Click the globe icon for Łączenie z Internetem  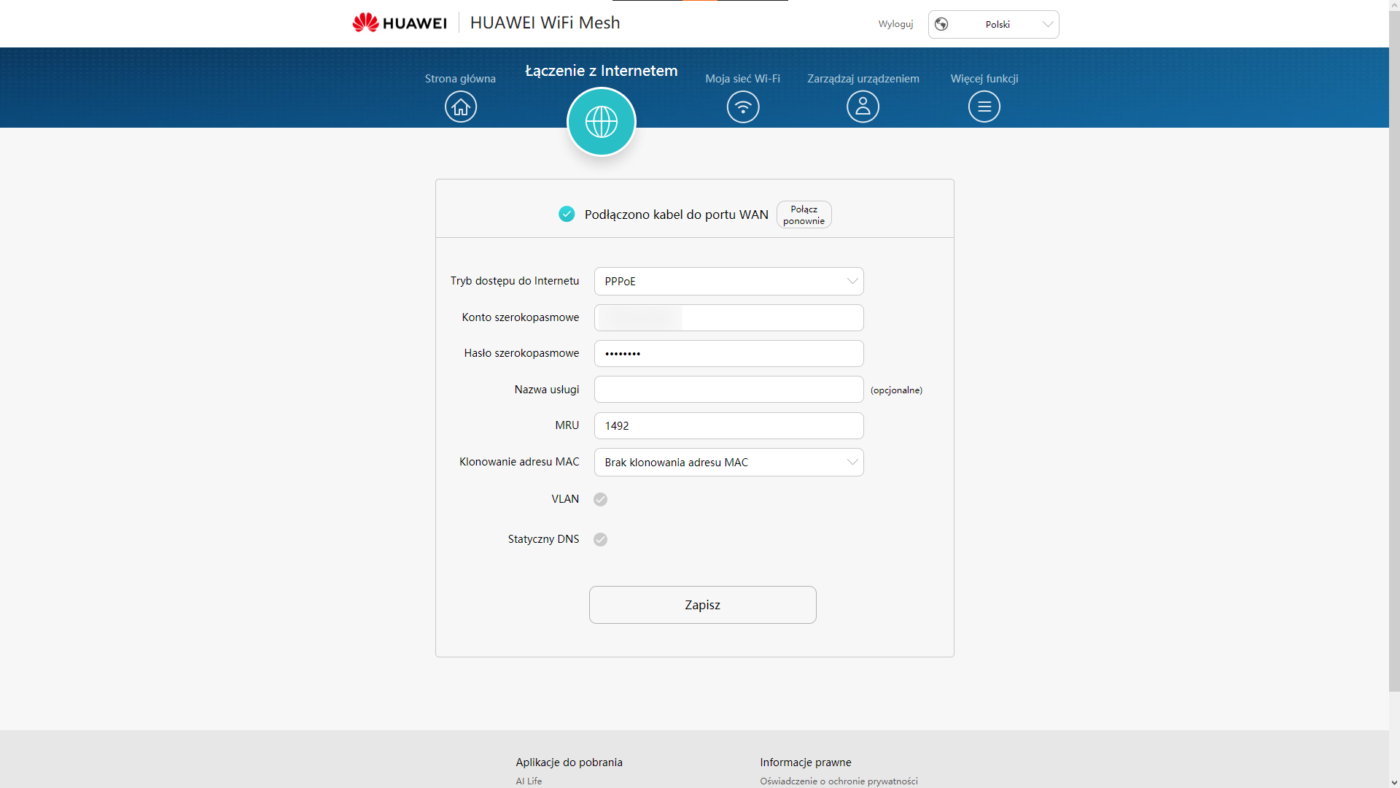601,122
